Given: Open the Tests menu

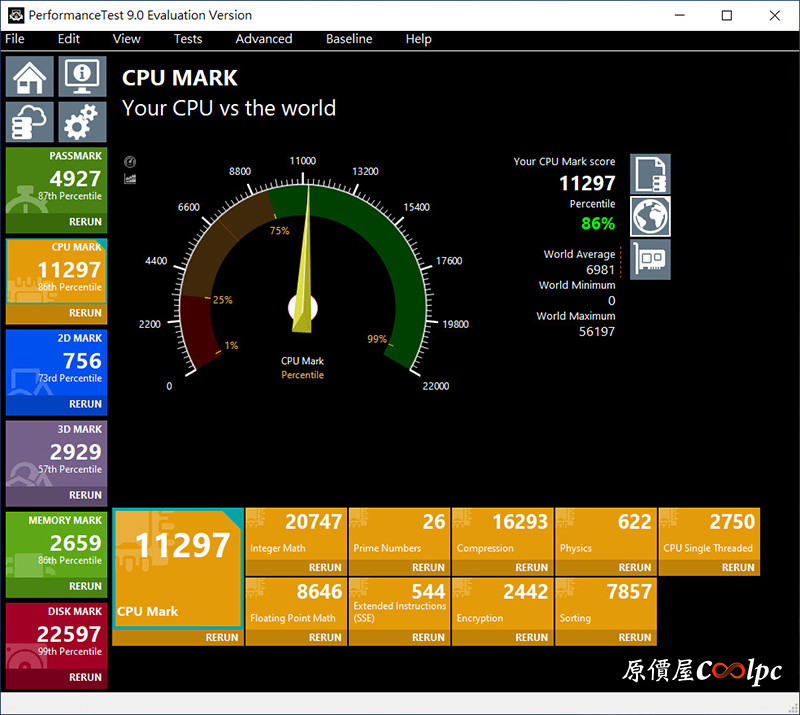Looking at the screenshot, I should point(188,39).
